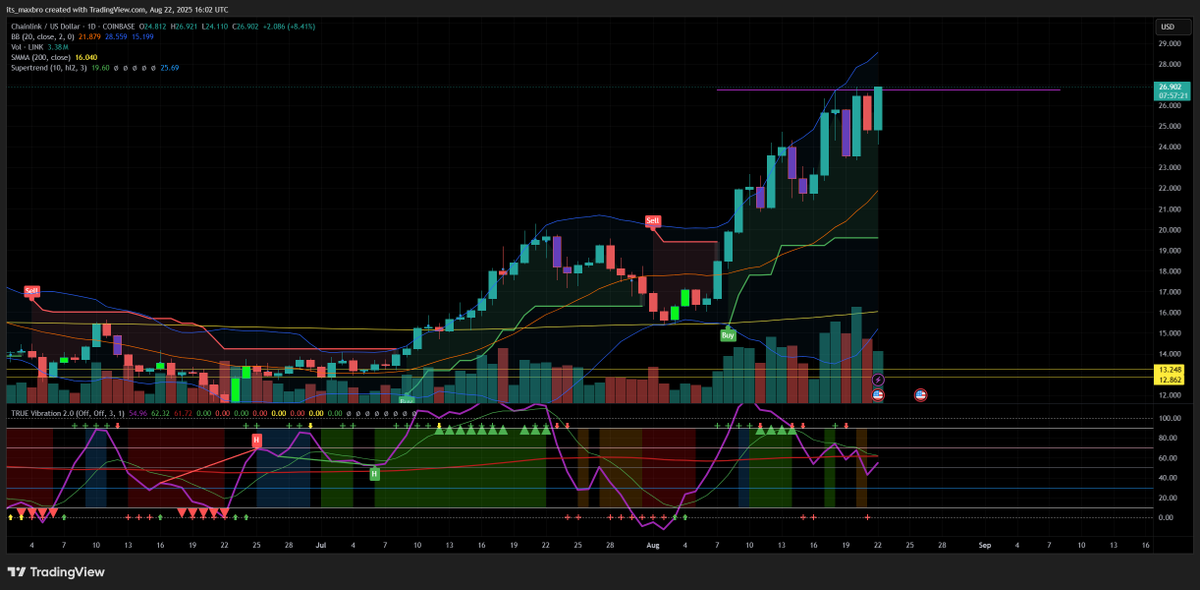Click the open price O24.812
Screen dimensions: 1200x590
(x=152, y=26)
